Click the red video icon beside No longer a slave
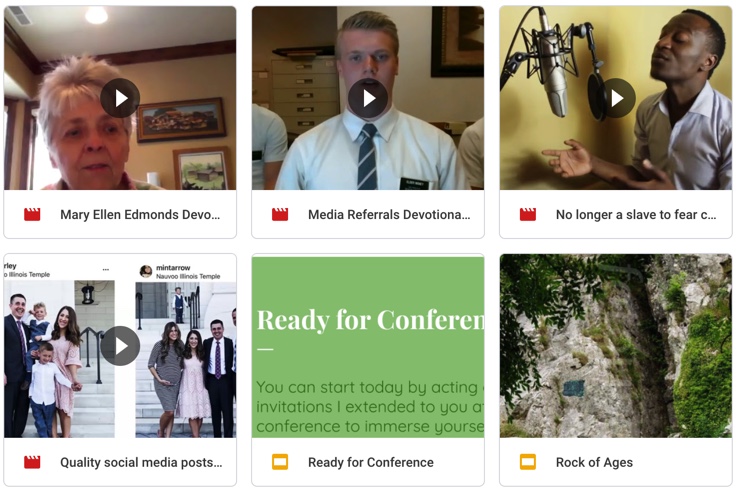 pos(528,215)
